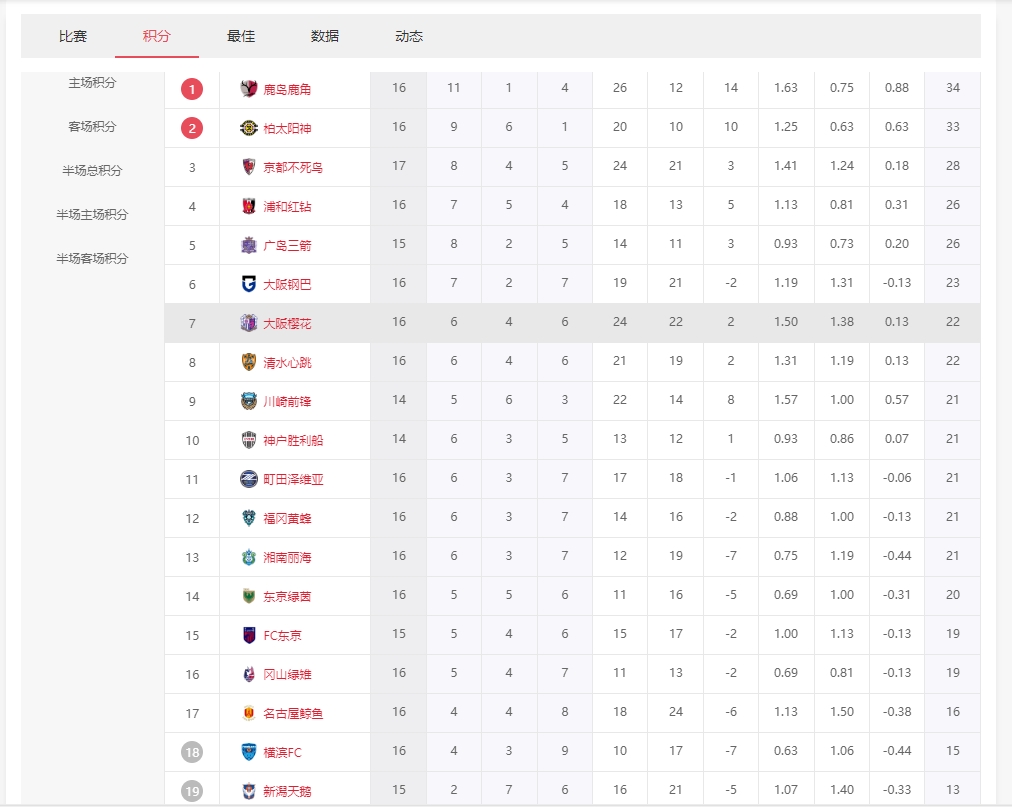Click the 名古屋鲸鱼 team logo icon
The height and width of the screenshot is (807, 1012).
coord(249,713)
